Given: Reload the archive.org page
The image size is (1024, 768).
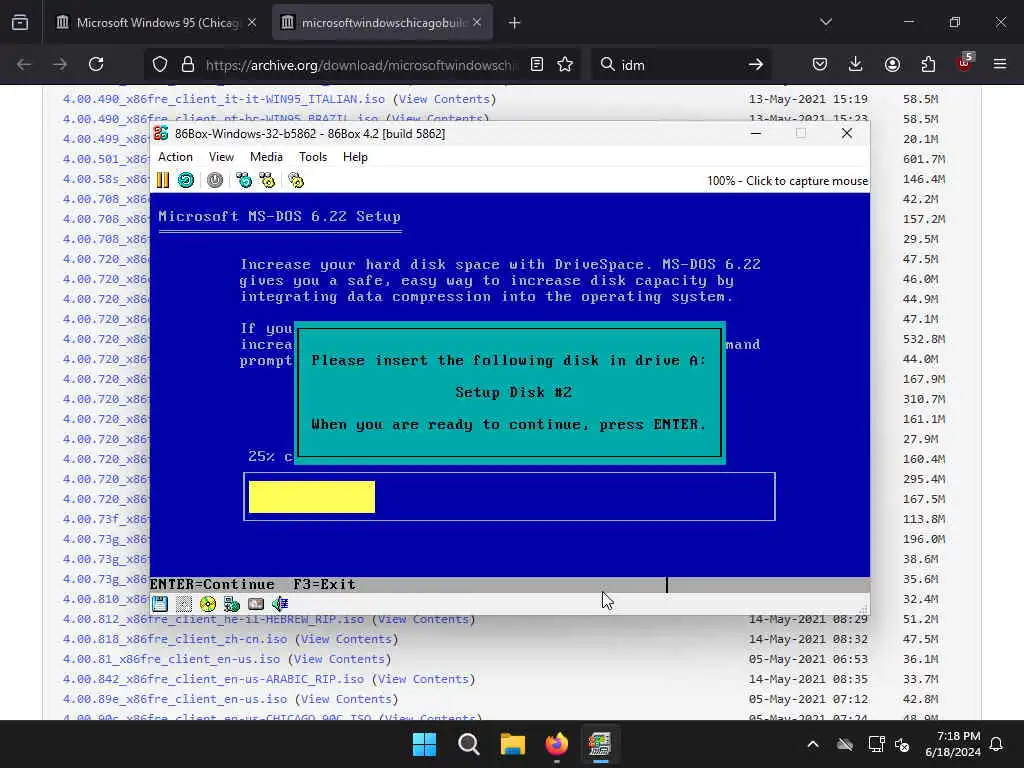Looking at the screenshot, I should coord(96,64).
